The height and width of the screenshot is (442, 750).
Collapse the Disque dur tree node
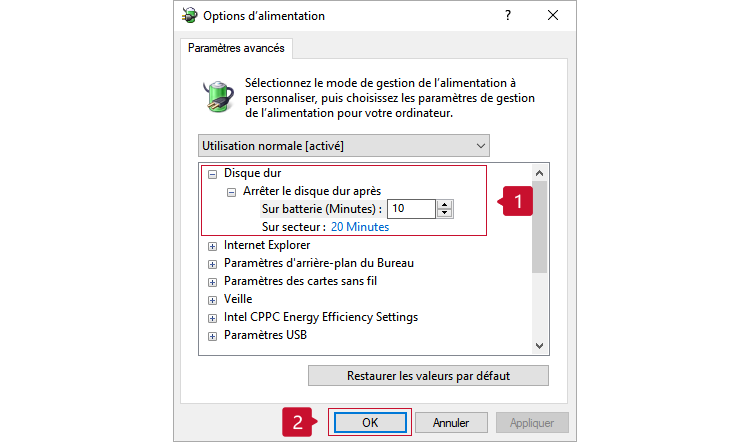[x=212, y=174]
